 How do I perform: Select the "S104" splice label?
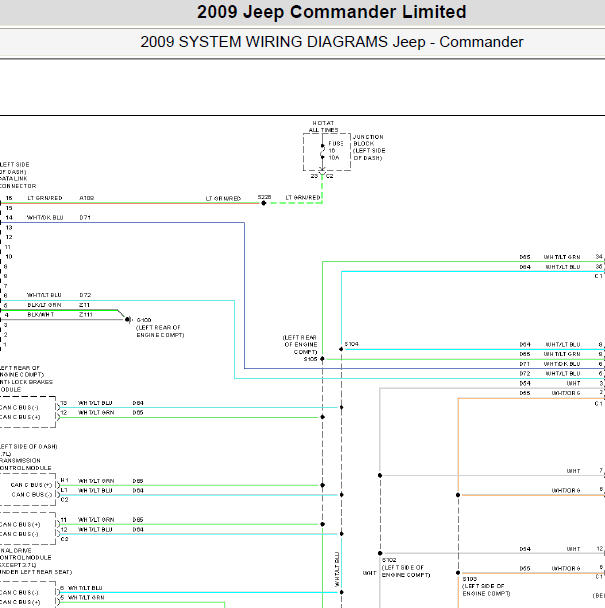pyautogui.click(x=351, y=344)
